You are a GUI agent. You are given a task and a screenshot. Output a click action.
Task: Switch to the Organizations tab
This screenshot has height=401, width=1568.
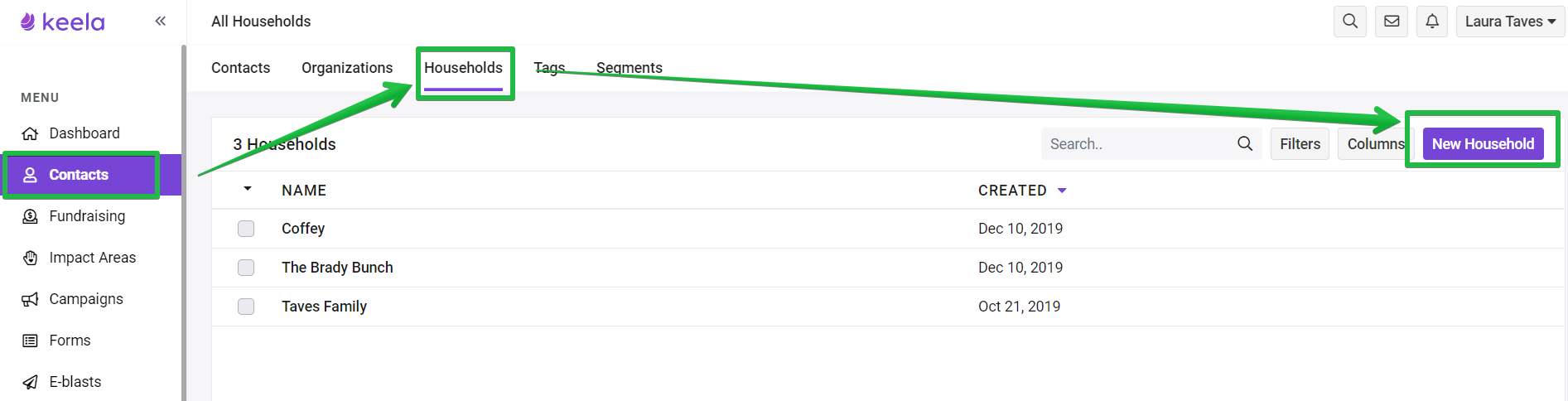[x=347, y=68]
